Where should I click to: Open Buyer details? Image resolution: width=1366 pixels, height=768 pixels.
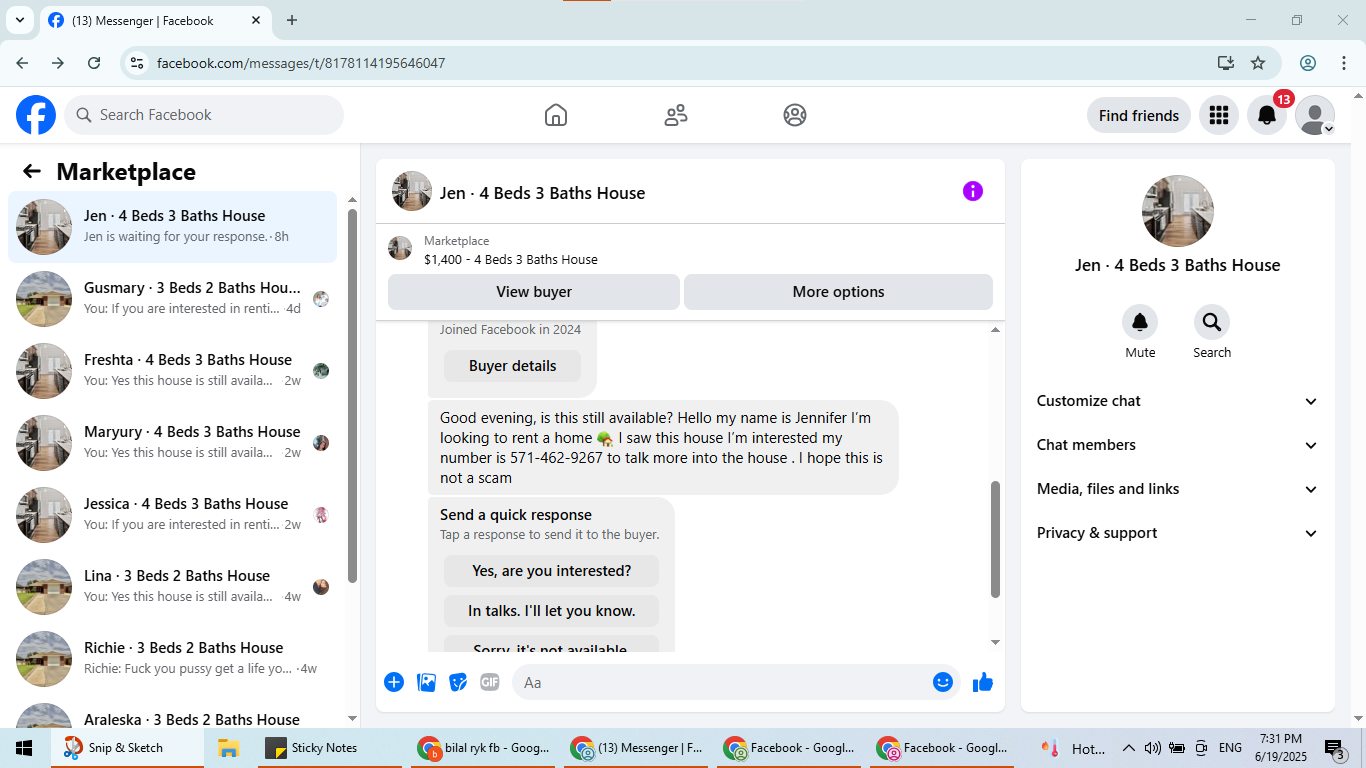(513, 366)
